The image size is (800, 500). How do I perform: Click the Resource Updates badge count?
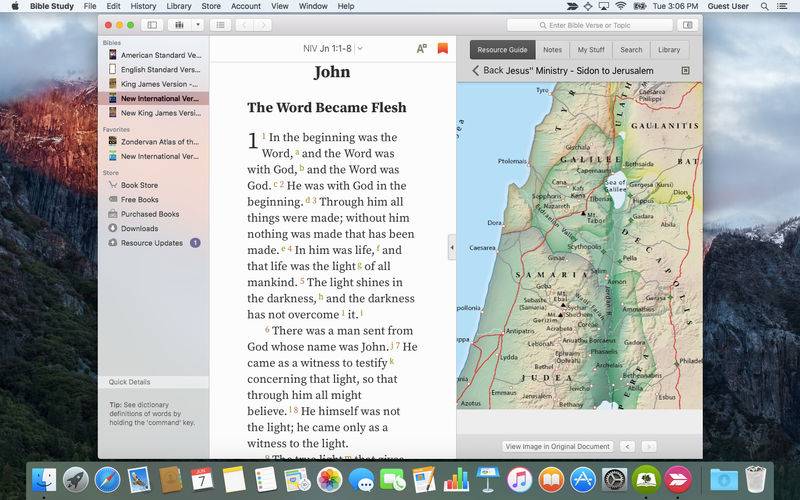pyautogui.click(x=195, y=243)
